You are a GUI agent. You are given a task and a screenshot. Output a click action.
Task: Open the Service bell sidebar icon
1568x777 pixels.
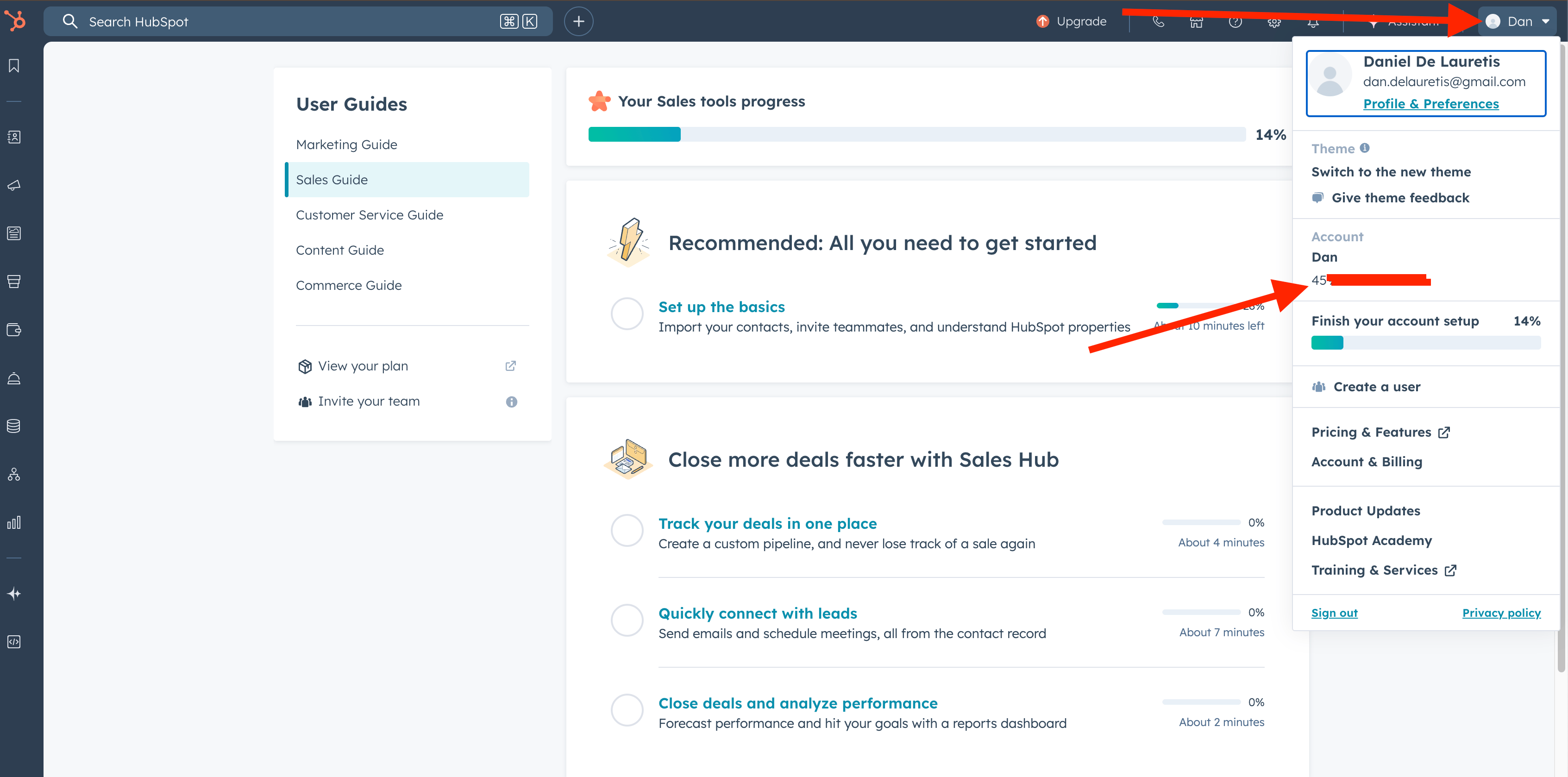pyautogui.click(x=14, y=378)
